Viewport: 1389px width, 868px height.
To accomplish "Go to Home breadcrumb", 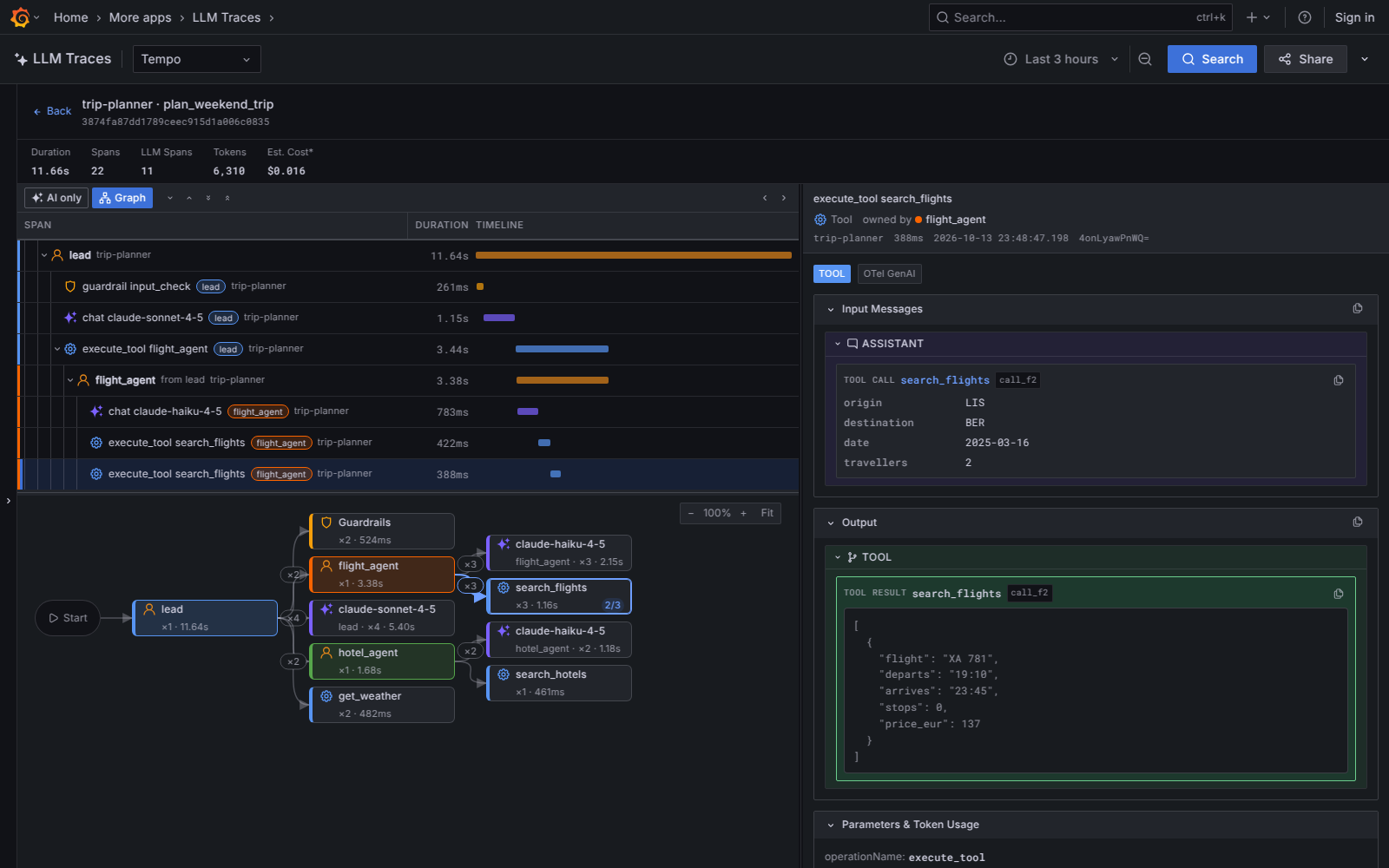I will pyautogui.click(x=70, y=17).
